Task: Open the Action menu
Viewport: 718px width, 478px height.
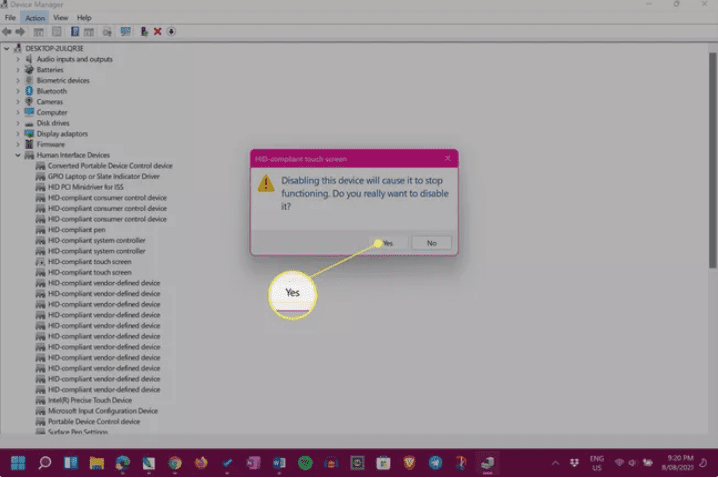Action: click(35, 18)
